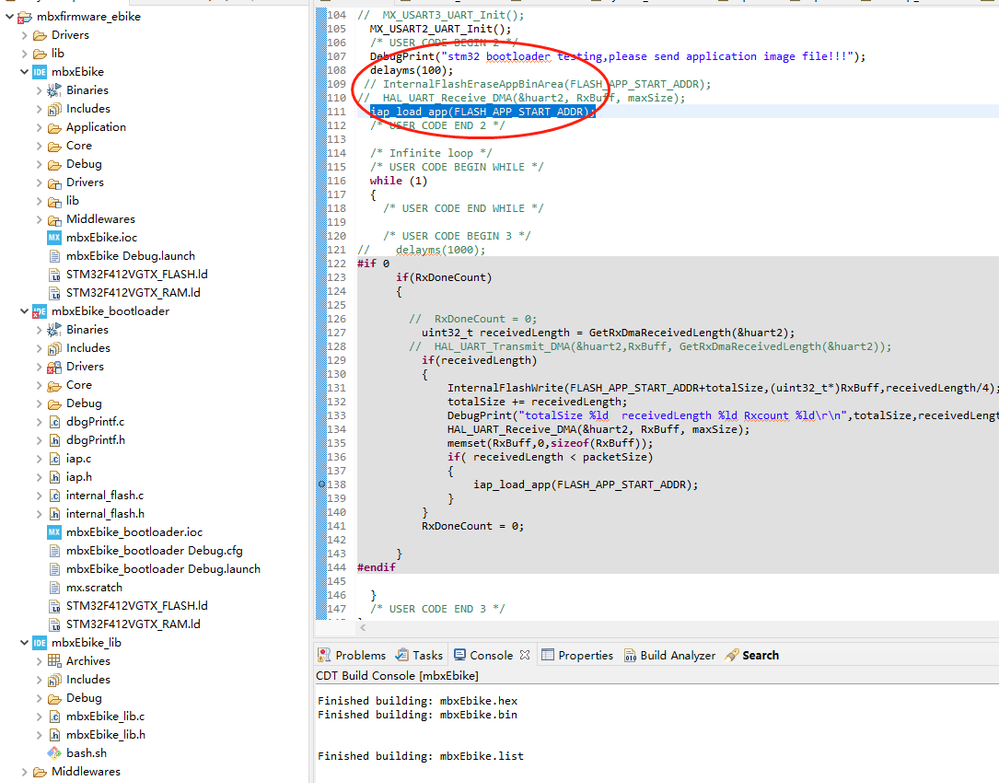The width and height of the screenshot is (999, 783).
Task: Click 'CDT Build Console [mbxEbike]' title text
Action: [x=397, y=675]
